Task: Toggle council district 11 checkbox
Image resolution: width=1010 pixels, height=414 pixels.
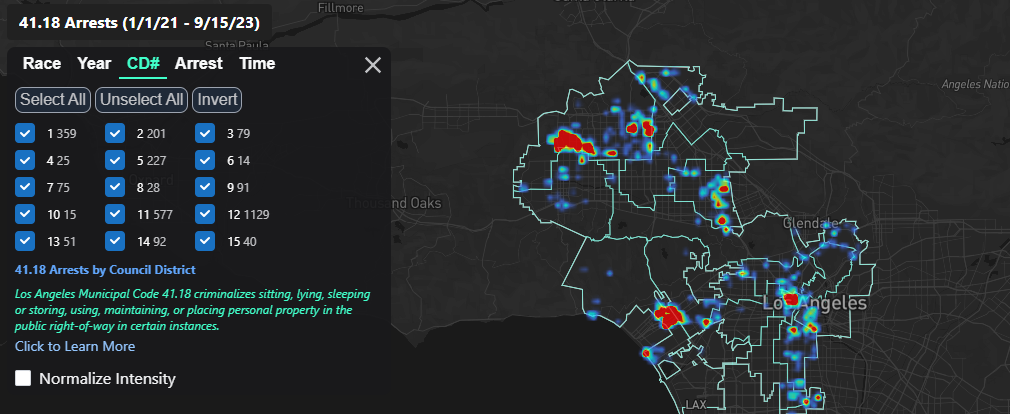Action: pyautogui.click(x=115, y=214)
